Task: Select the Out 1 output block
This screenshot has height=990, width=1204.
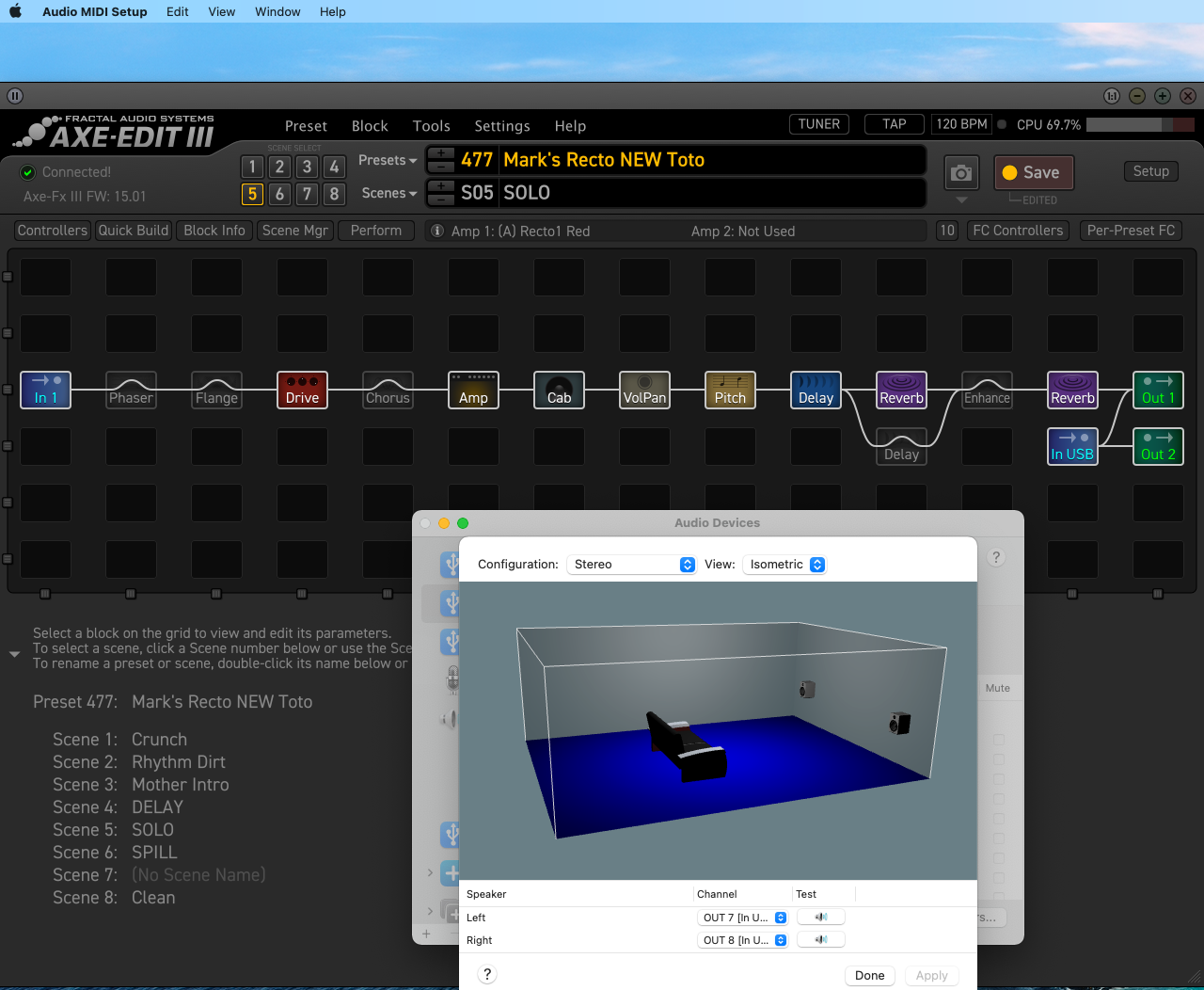Action: tap(1159, 390)
